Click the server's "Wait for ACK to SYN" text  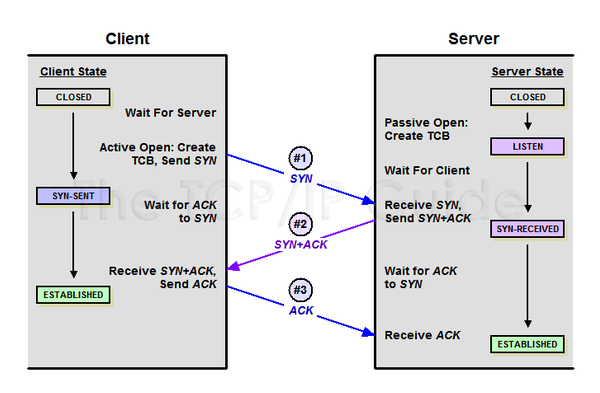(x=421, y=277)
